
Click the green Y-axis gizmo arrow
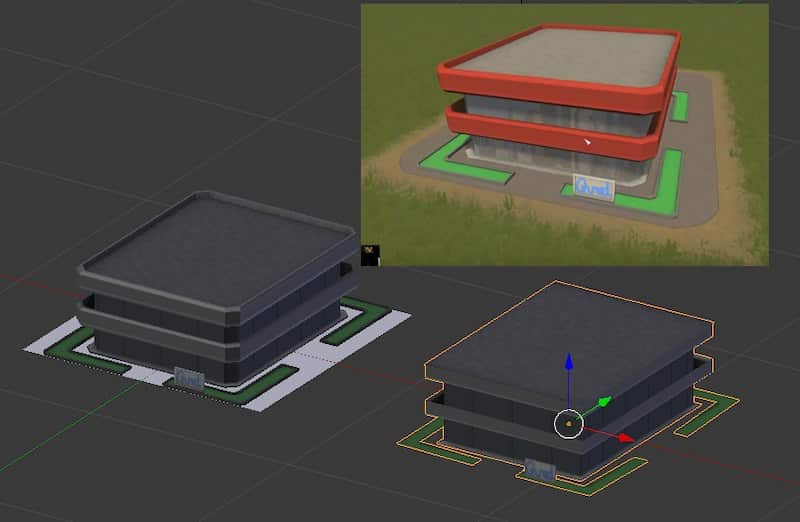click(604, 401)
